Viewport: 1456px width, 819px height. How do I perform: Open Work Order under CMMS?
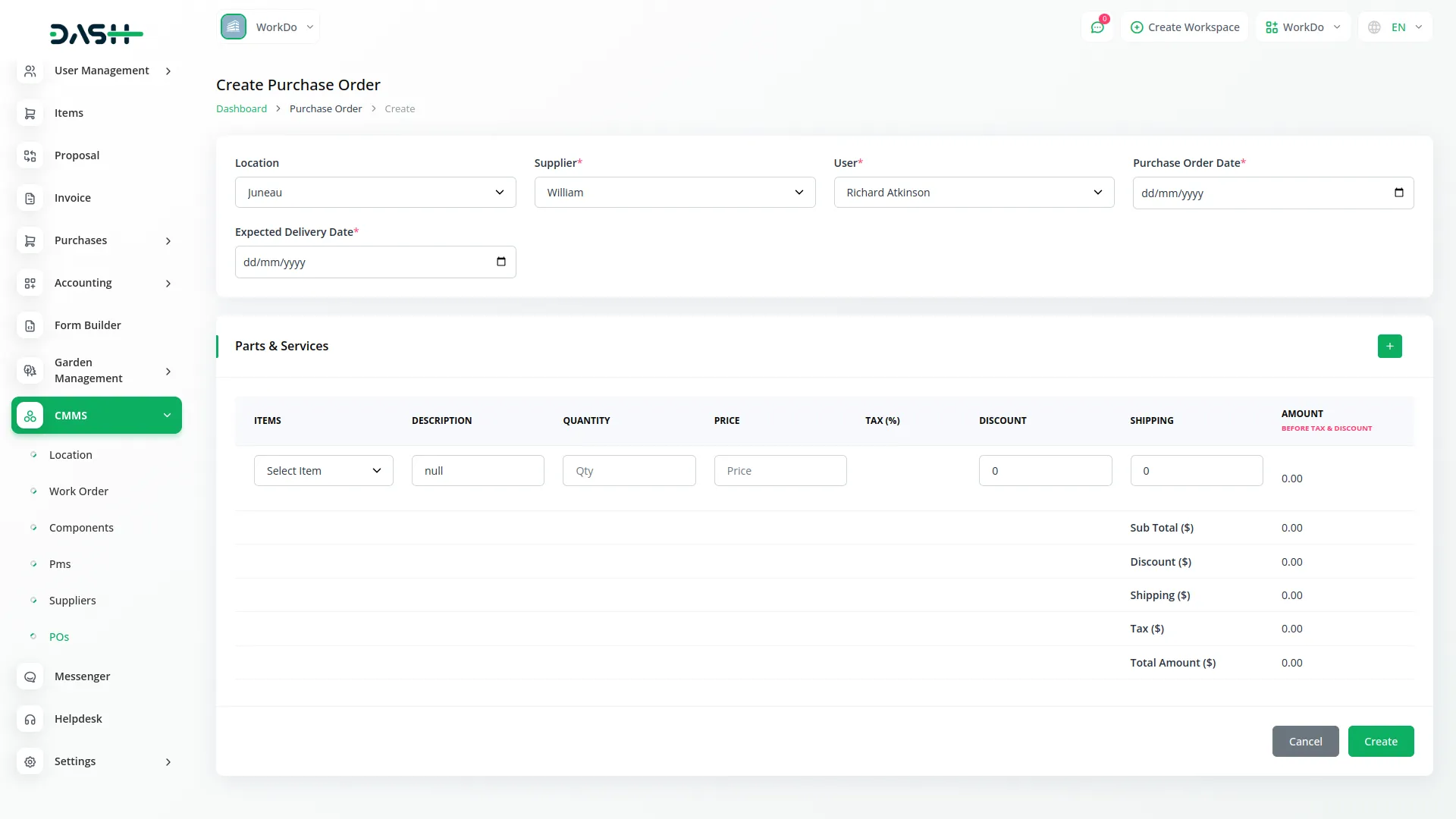[79, 491]
